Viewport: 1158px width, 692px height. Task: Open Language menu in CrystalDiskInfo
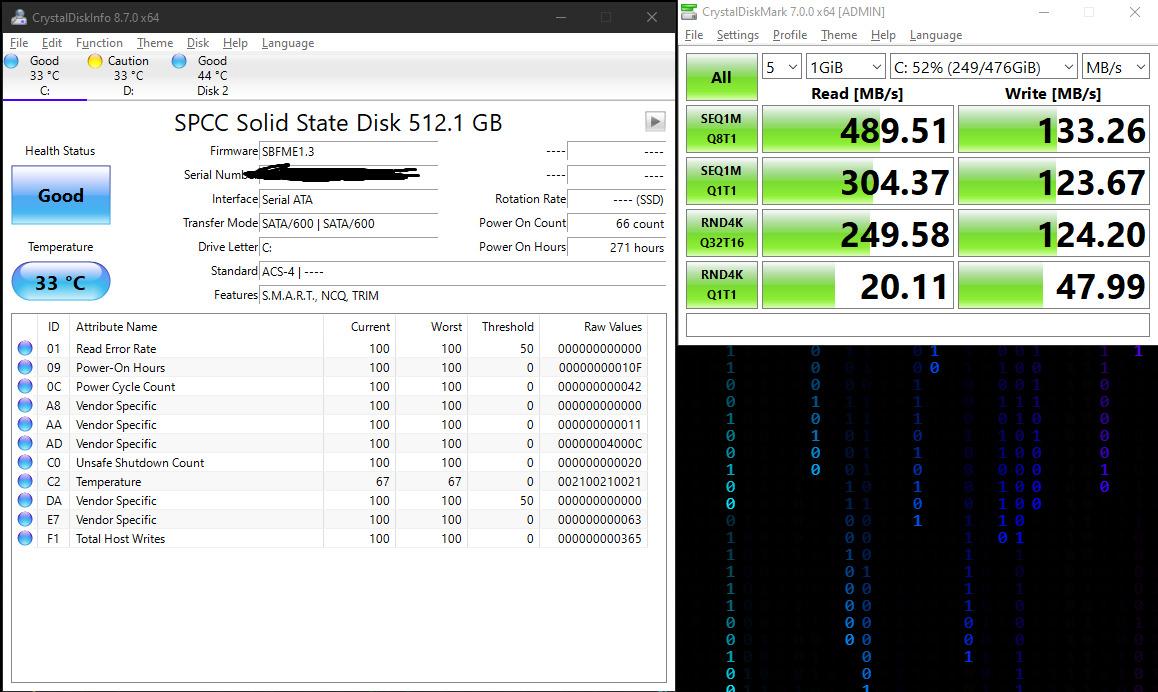288,43
